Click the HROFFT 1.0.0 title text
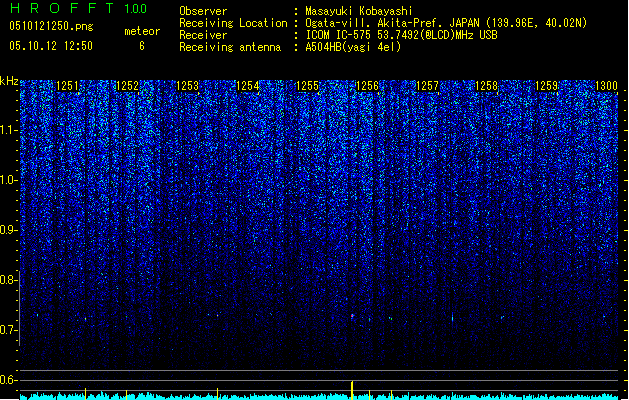Screen dimensions: 629x400 pos(78,8)
